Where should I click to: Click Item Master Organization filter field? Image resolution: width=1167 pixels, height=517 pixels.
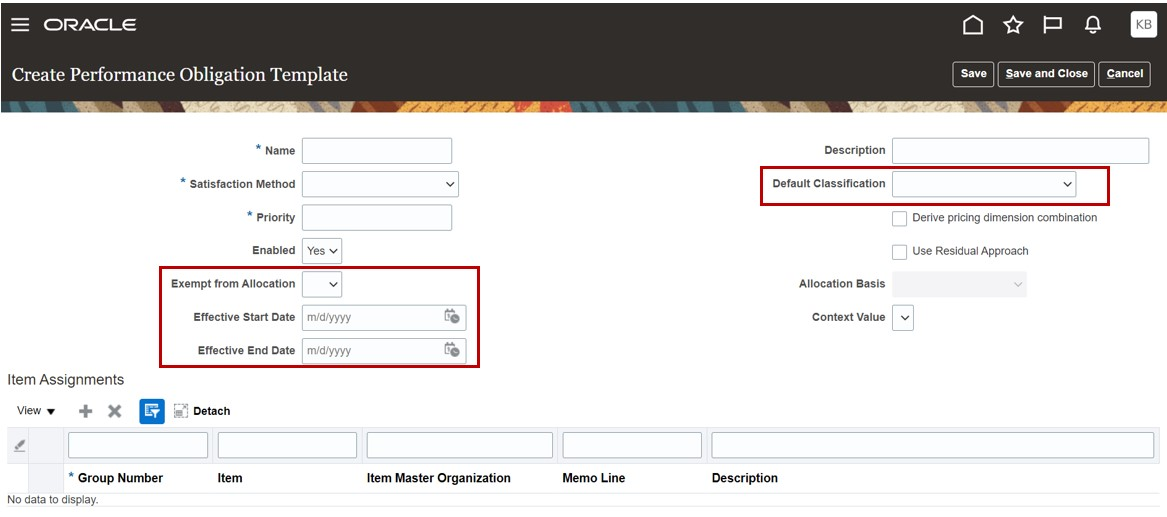(x=460, y=445)
